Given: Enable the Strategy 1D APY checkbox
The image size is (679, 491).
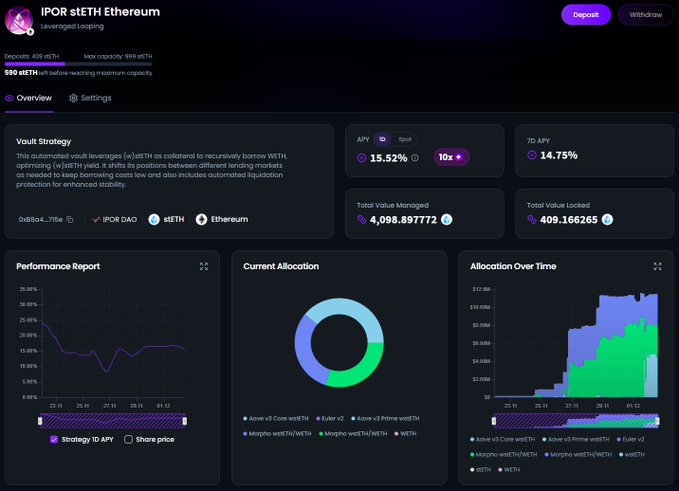Looking at the screenshot, I should (54, 439).
